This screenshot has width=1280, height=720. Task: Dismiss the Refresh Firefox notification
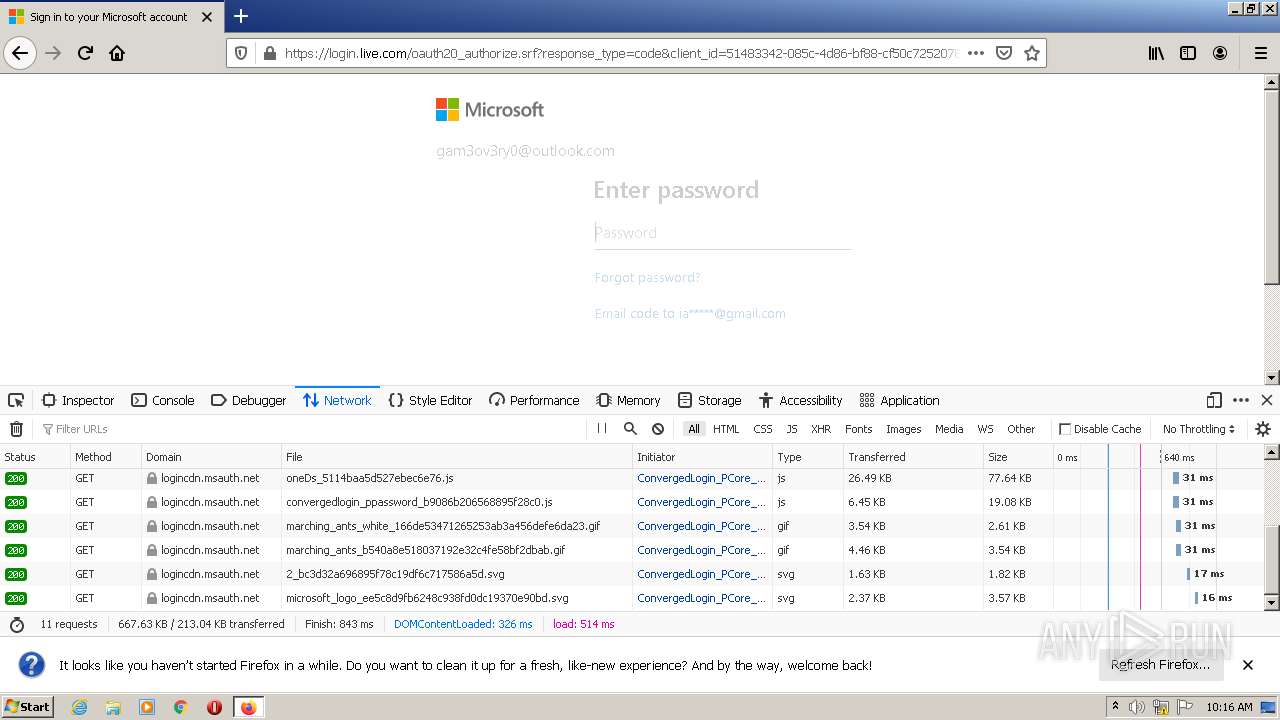tap(1248, 665)
